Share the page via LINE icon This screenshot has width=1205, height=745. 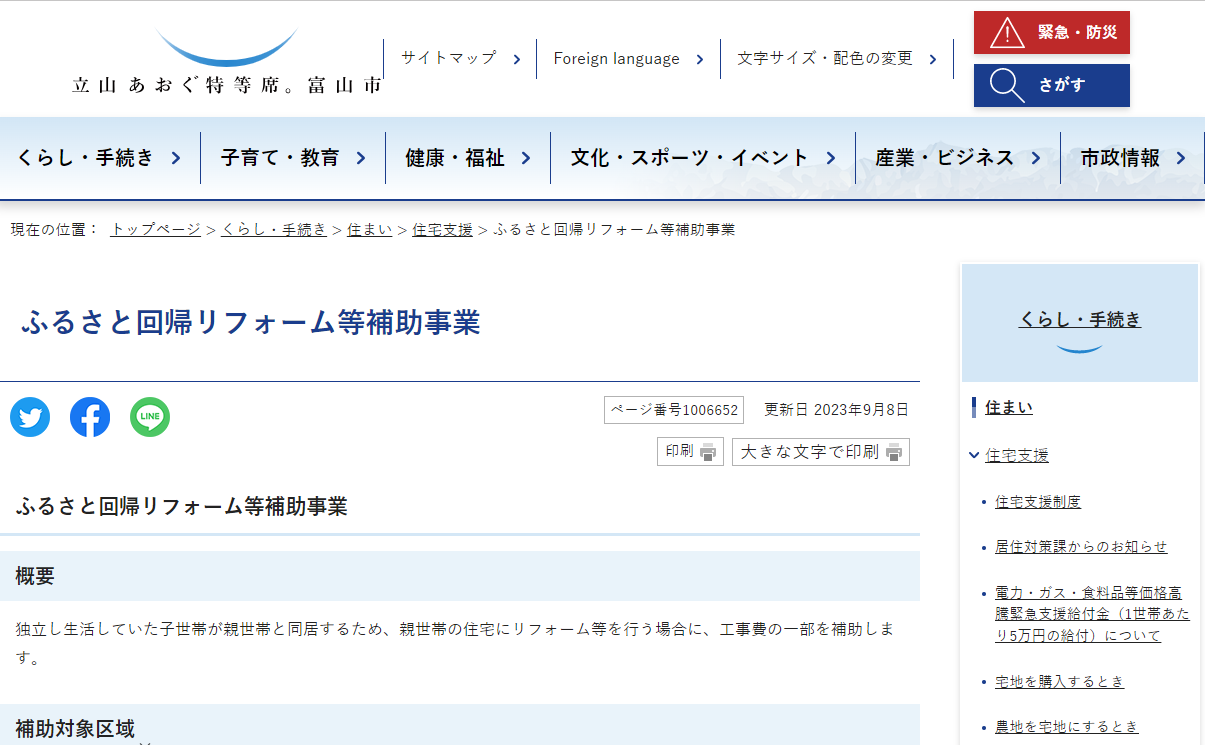click(150, 417)
